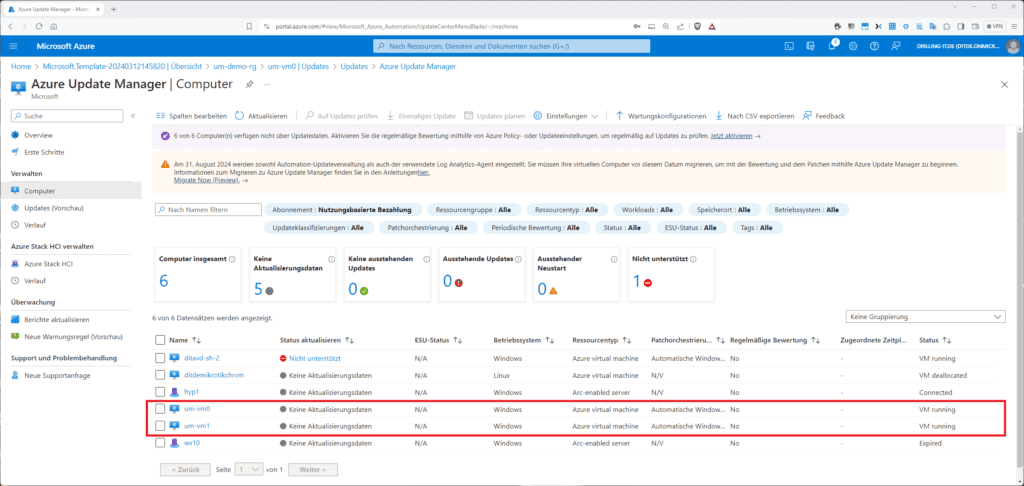Sort by Status column arrows
This screenshot has height=486, width=1024.
click(948, 340)
